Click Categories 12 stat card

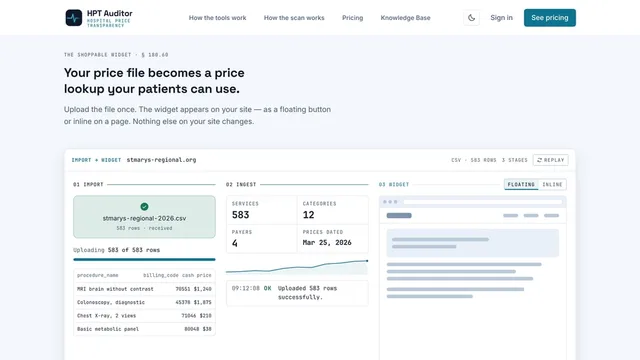click(333, 210)
